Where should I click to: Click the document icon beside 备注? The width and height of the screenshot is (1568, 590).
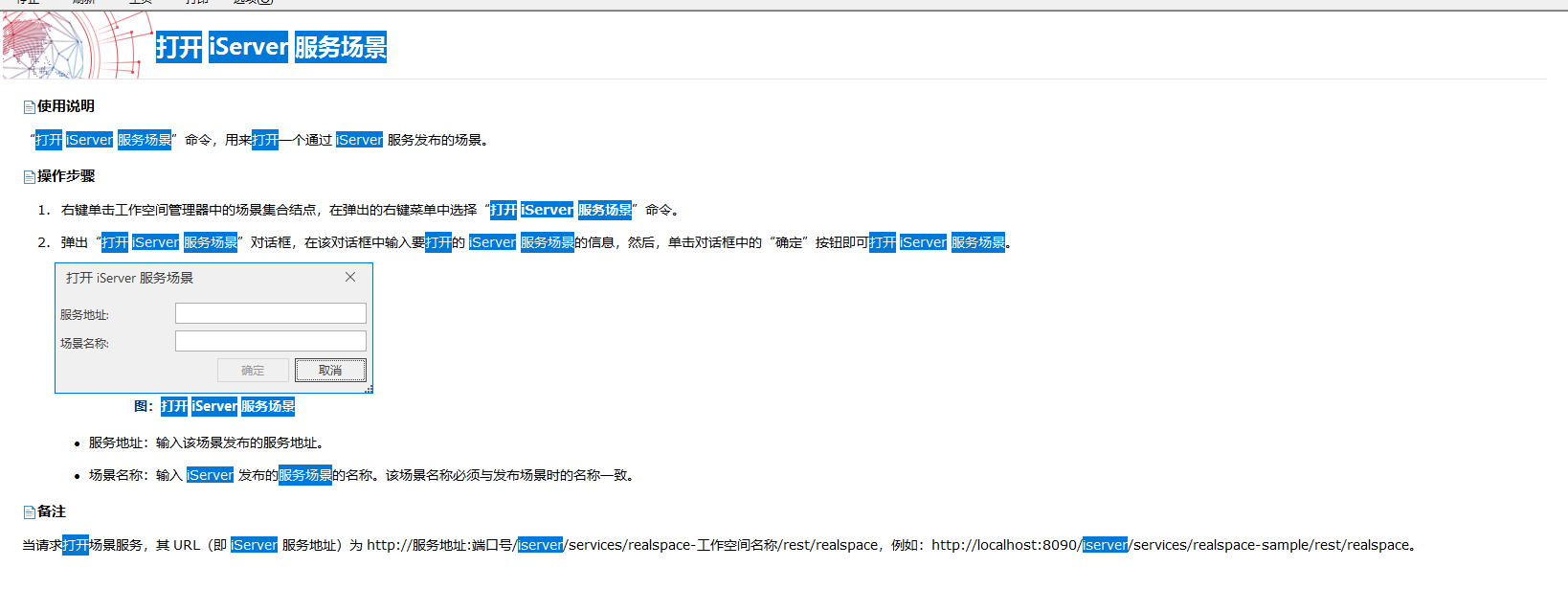(x=29, y=512)
